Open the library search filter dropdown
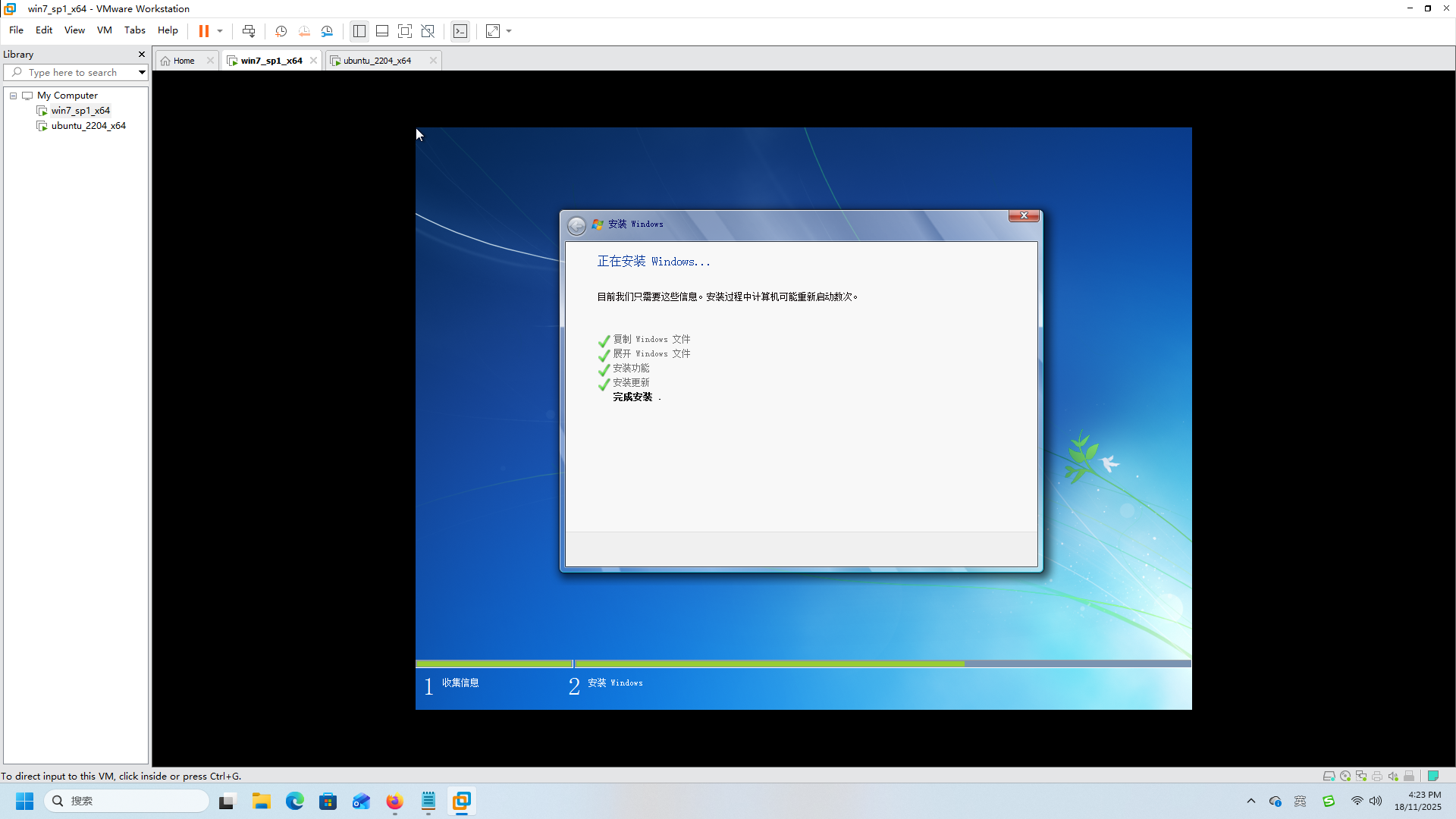 coord(142,72)
